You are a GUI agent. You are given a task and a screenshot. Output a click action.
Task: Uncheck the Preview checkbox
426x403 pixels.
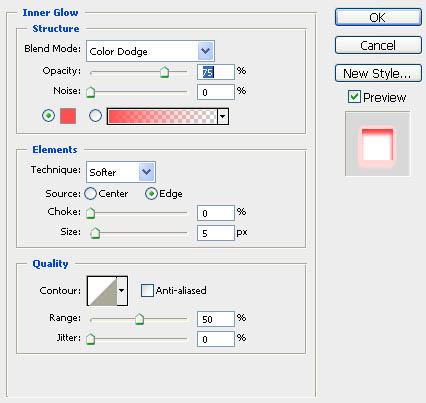(x=354, y=97)
